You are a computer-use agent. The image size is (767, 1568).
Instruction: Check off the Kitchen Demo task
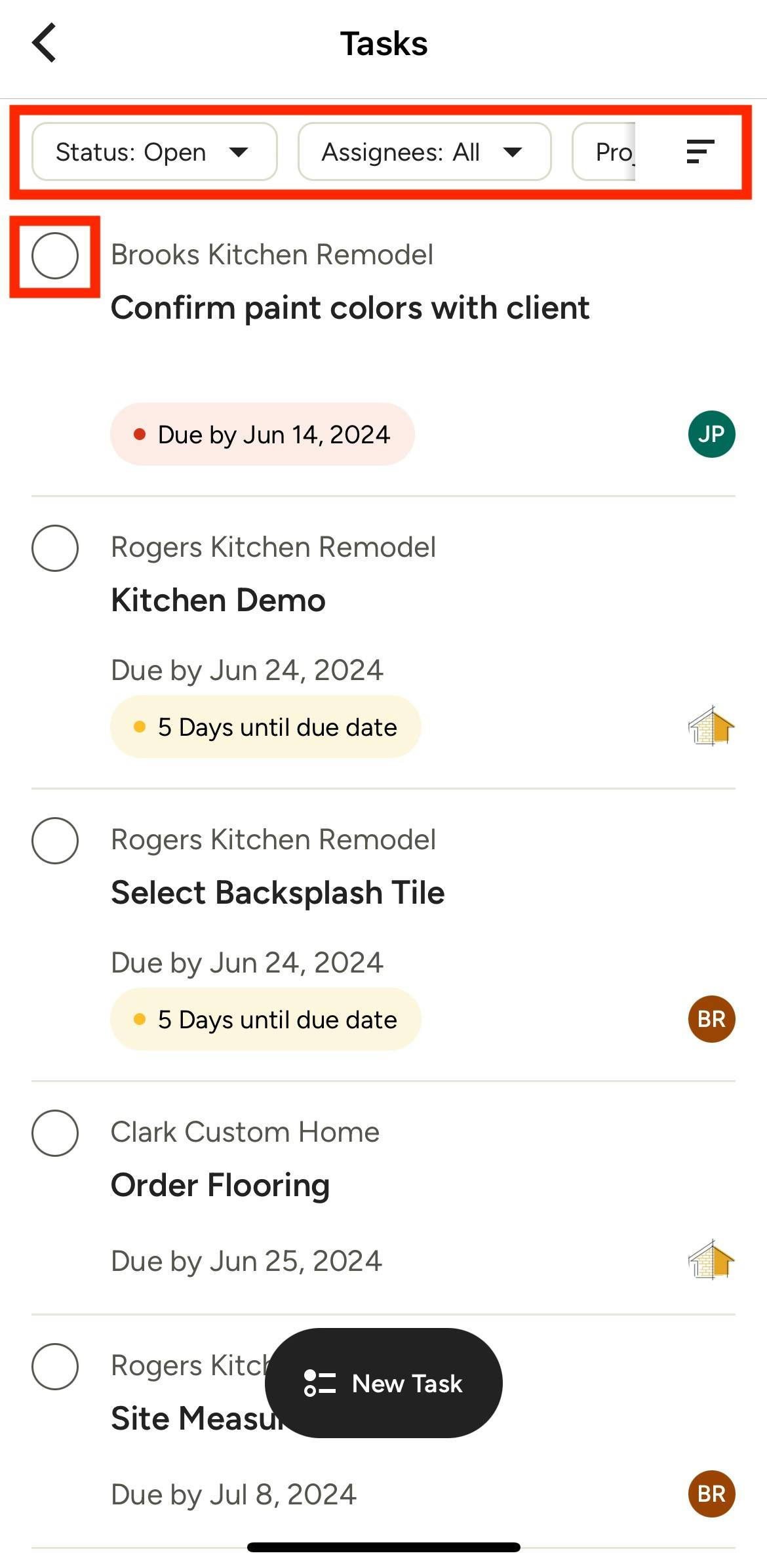click(55, 548)
